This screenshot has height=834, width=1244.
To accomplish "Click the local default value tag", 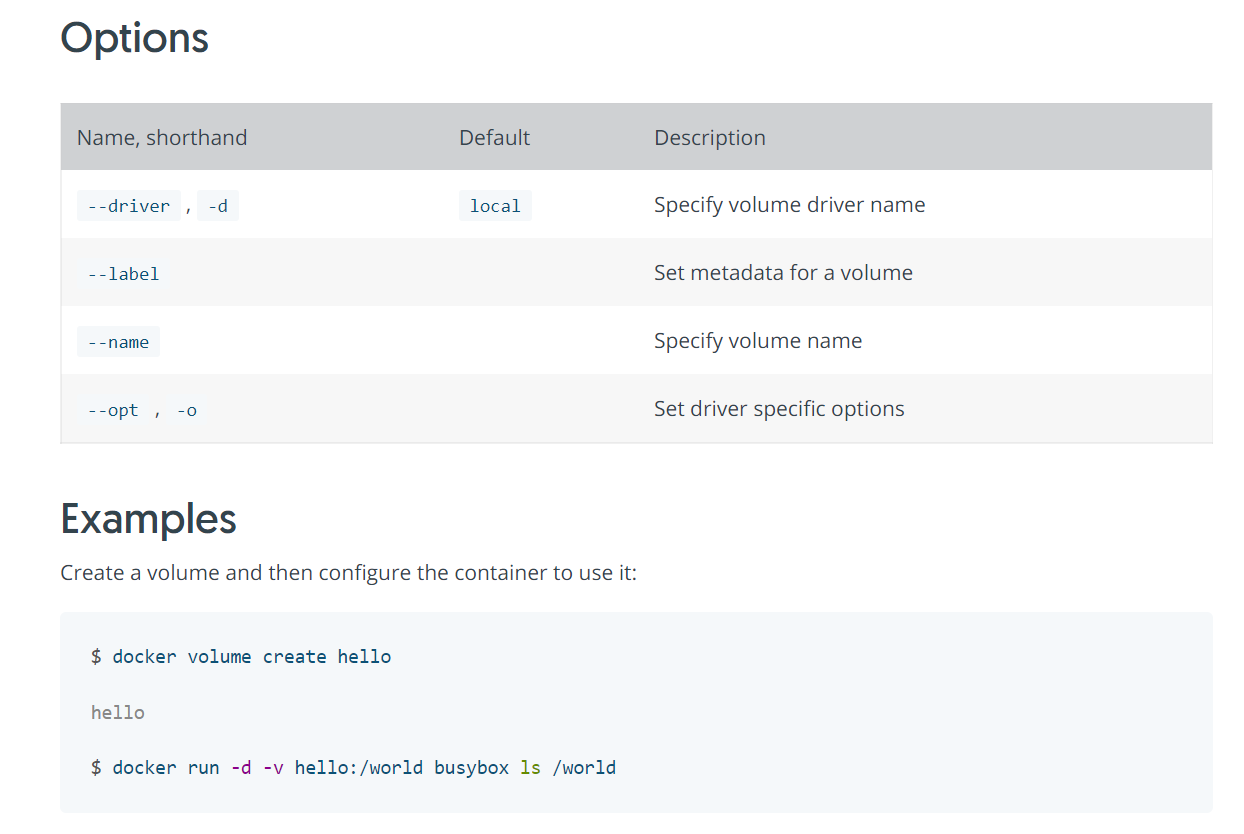I will coord(495,206).
